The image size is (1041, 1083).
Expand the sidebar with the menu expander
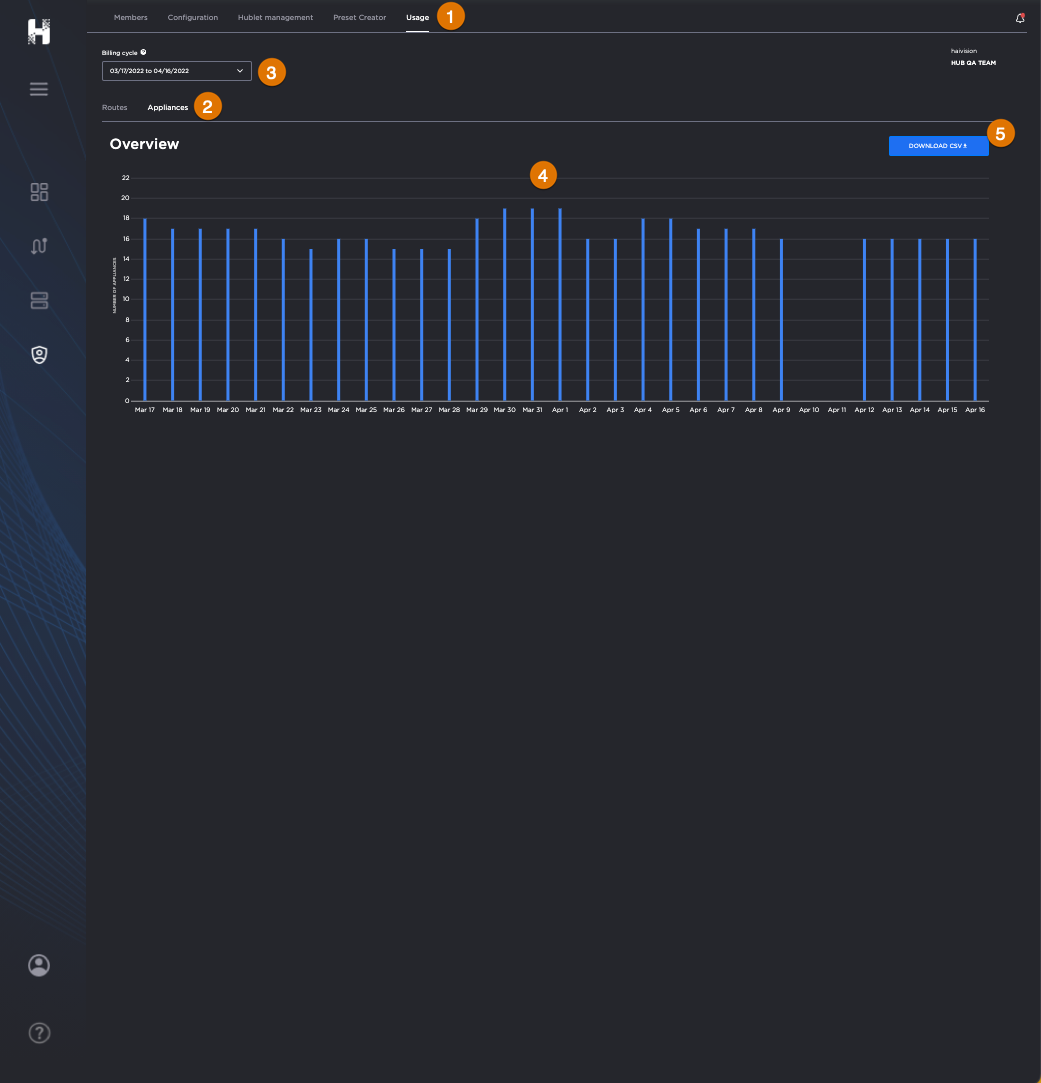(x=39, y=89)
